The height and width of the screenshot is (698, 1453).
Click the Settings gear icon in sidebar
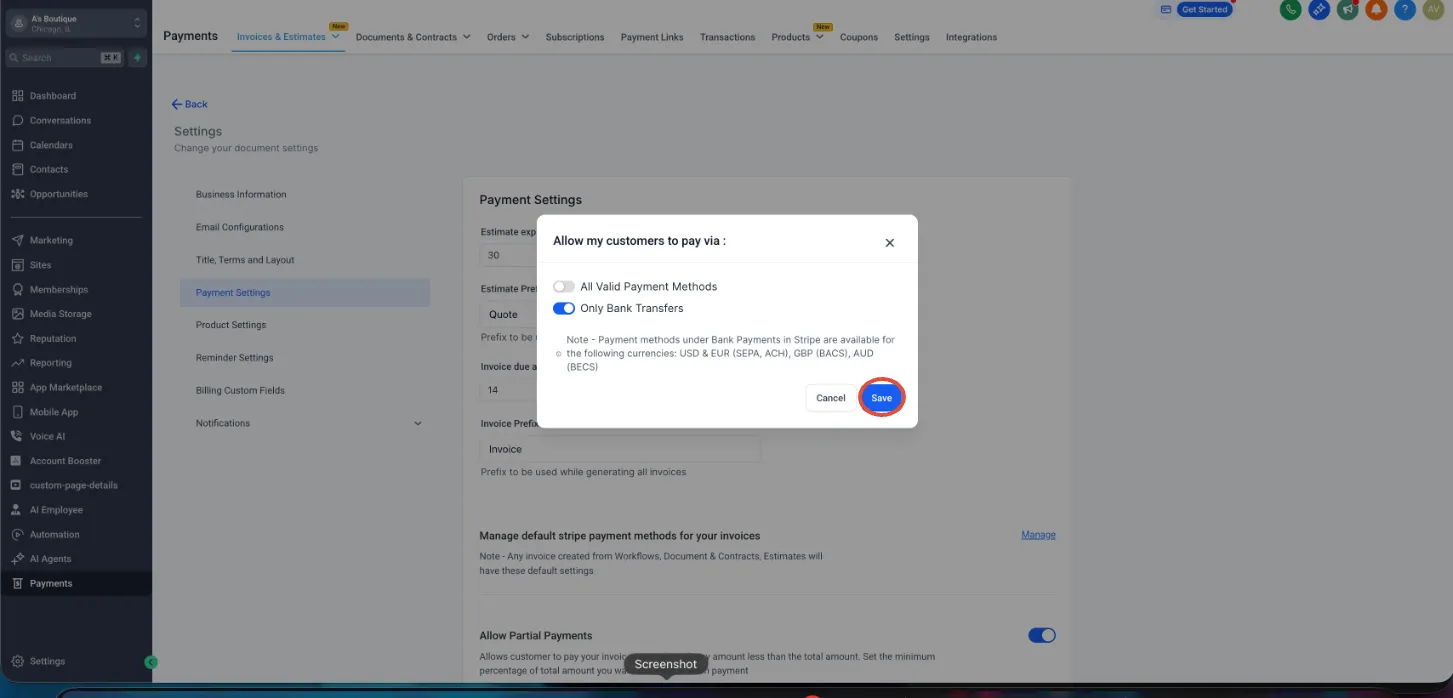click(x=18, y=662)
